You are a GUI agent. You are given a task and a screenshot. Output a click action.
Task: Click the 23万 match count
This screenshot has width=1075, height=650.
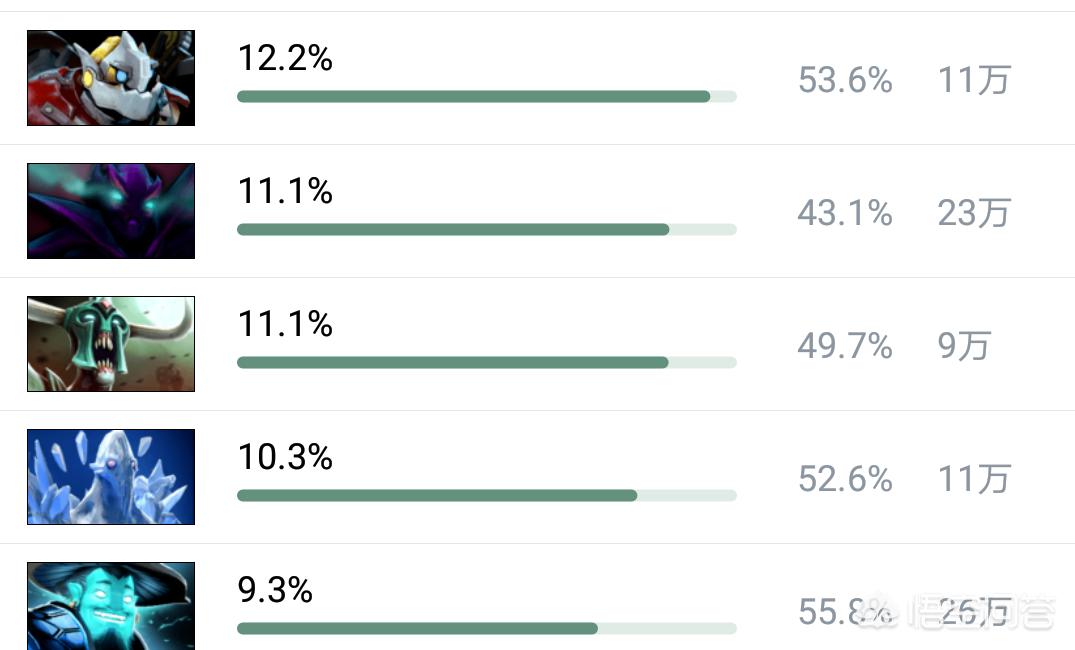[974, 213]
